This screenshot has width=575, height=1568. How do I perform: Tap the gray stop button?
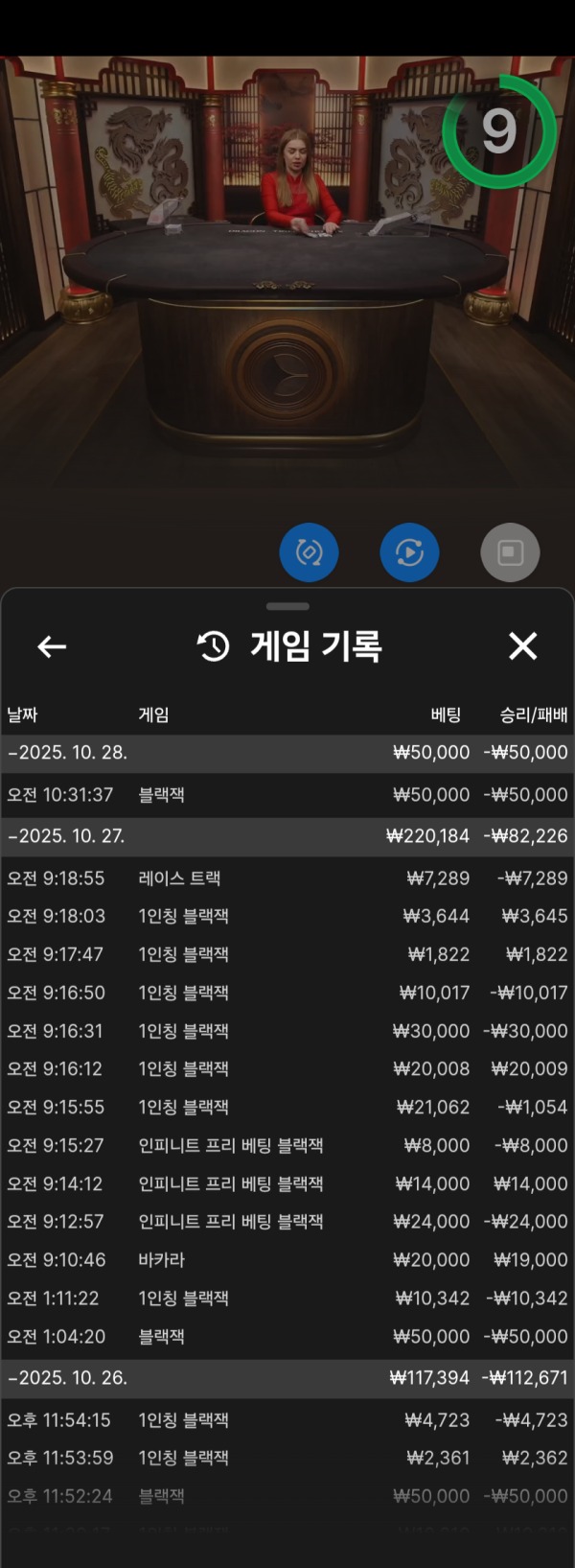[510, 552]
